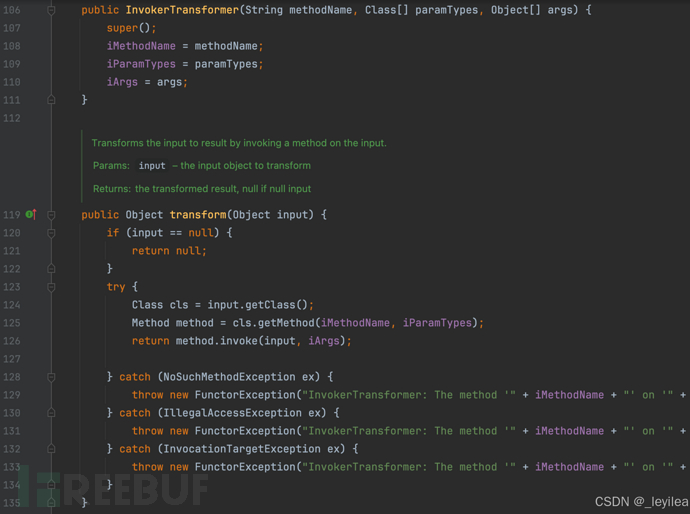Click the 'Transforms the input to result' doc sentence
690x514 pixels.
tap(239, 143)
